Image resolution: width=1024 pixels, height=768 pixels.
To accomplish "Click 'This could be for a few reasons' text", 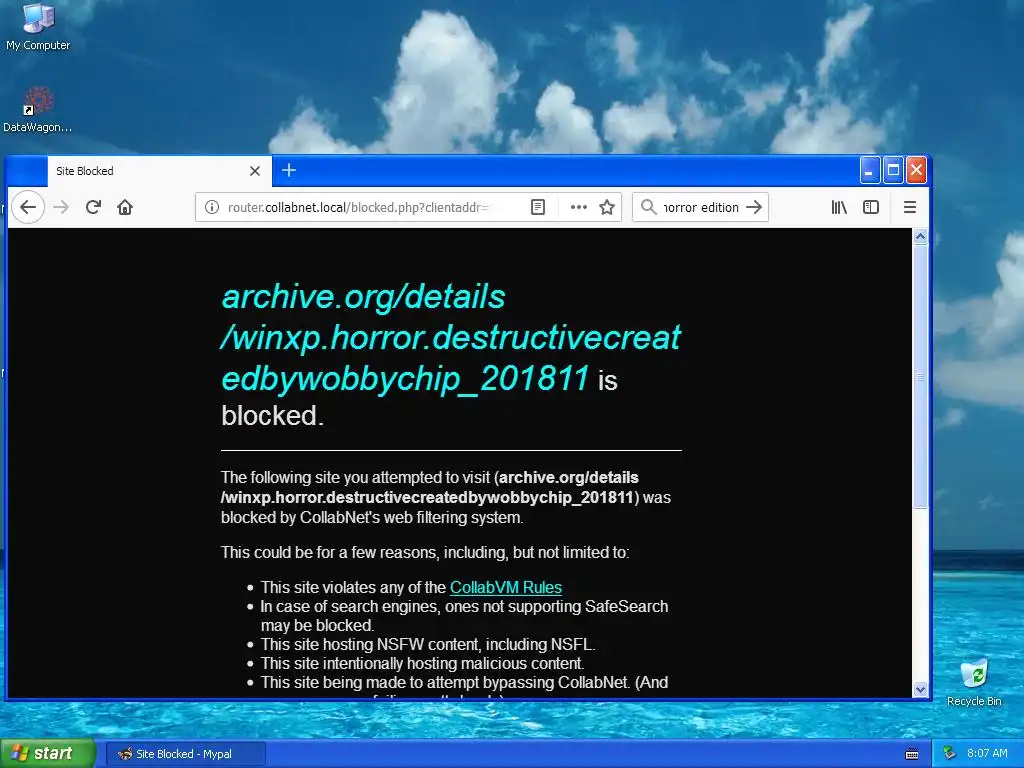I will [425, 552].
